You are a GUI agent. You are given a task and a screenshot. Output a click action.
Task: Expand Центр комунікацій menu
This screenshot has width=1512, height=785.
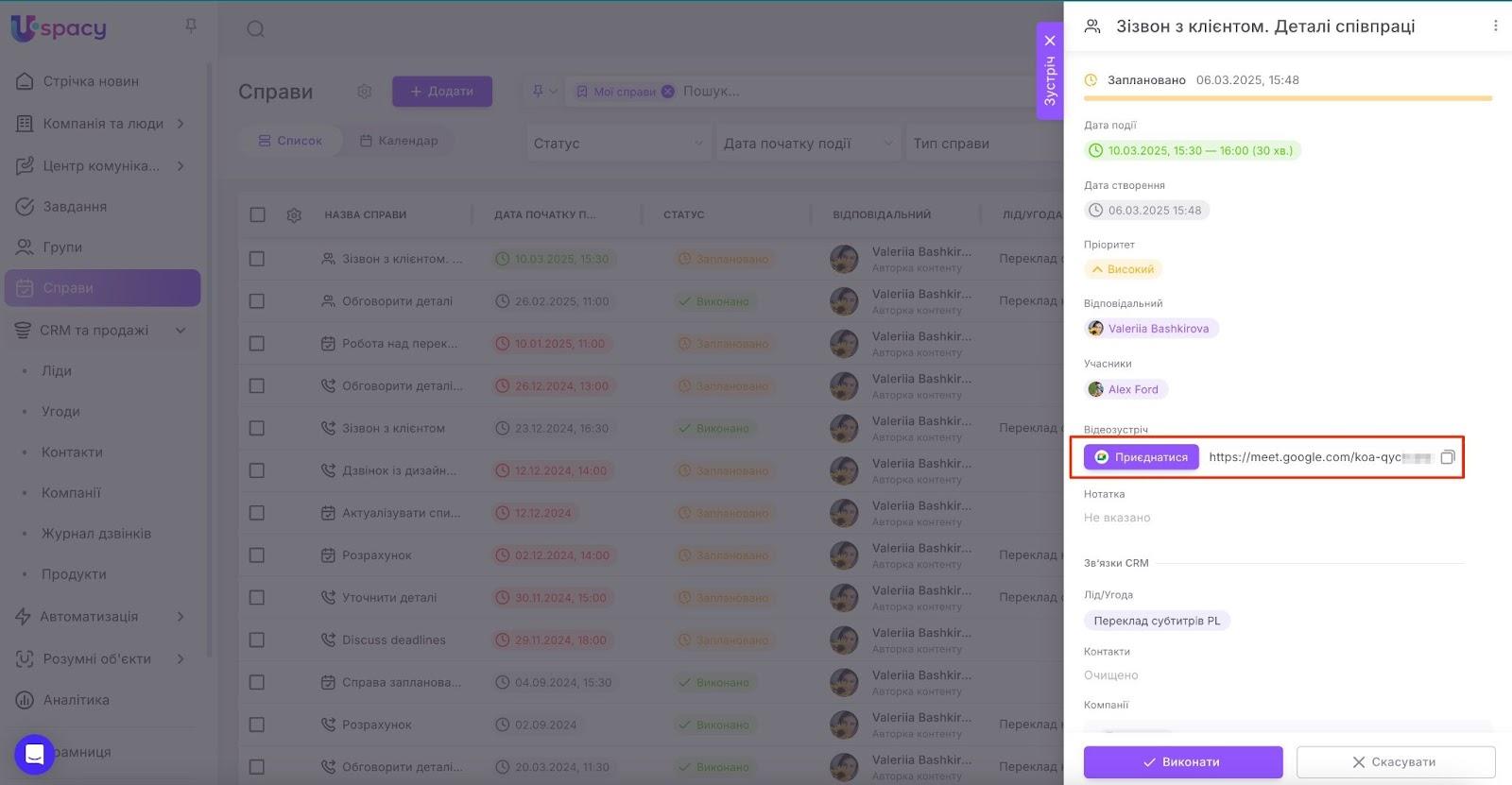click(102, 166)
